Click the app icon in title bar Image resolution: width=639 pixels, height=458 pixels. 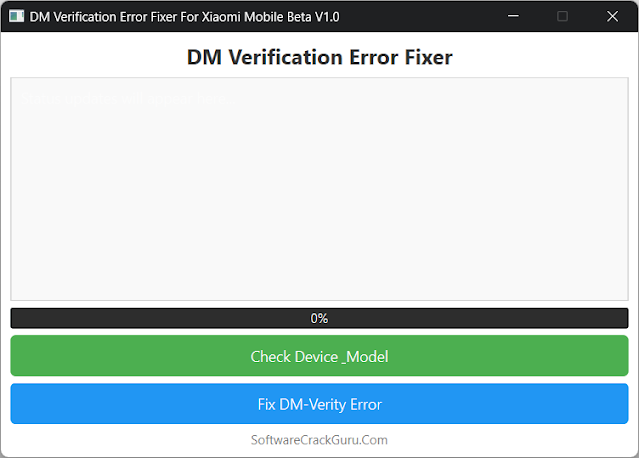click(17, 16)
